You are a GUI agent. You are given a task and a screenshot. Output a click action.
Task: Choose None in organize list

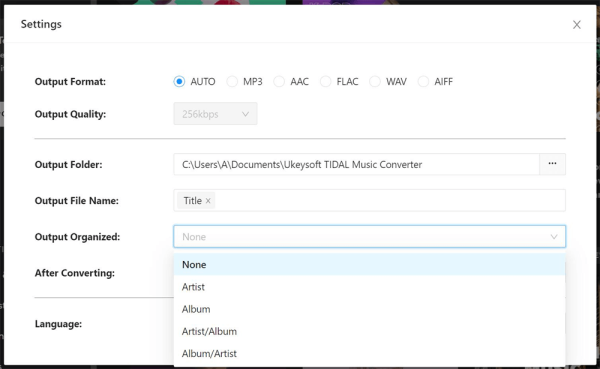[369, 265]
